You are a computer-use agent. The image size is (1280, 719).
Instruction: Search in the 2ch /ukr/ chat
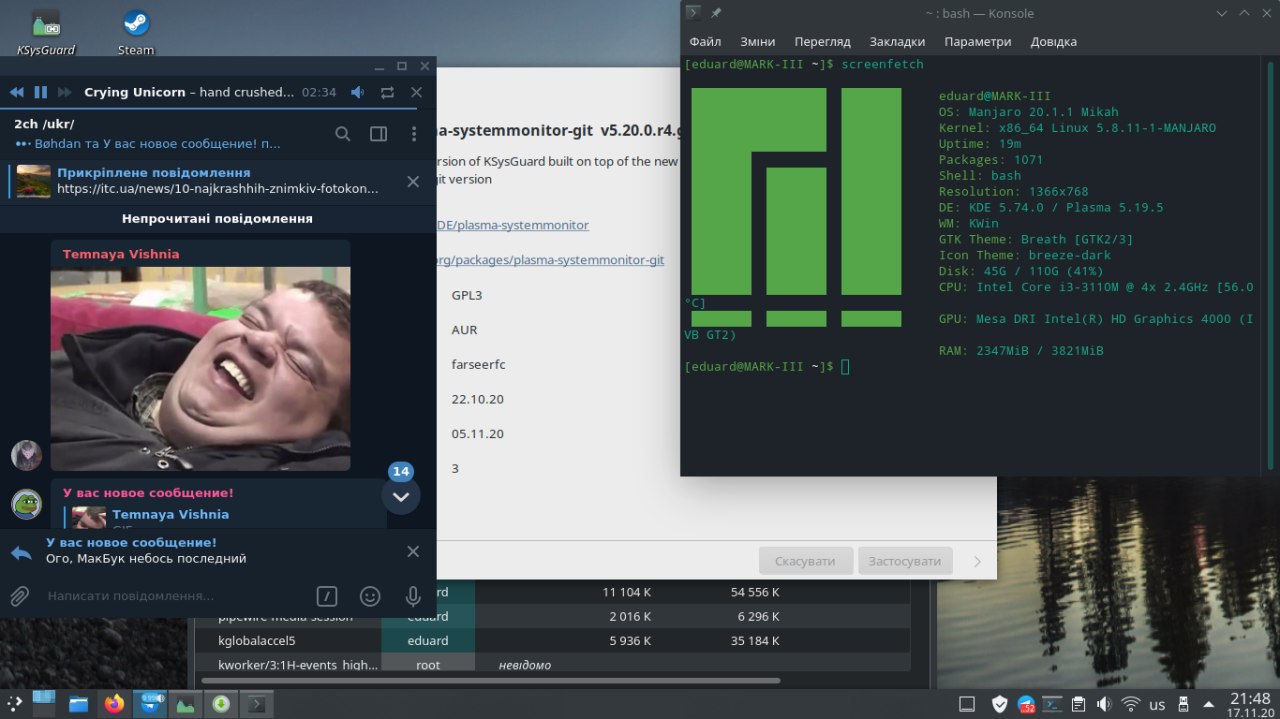(x=342, y=134)
